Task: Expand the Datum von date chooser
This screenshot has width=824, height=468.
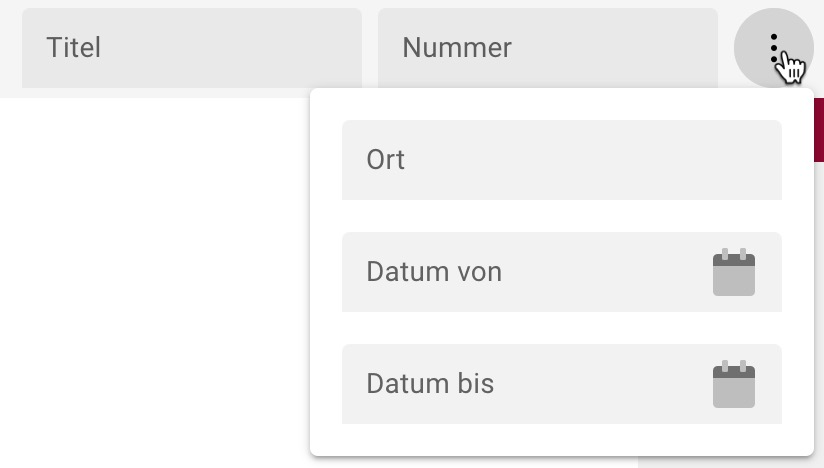Action: click(x=733, y=273)
